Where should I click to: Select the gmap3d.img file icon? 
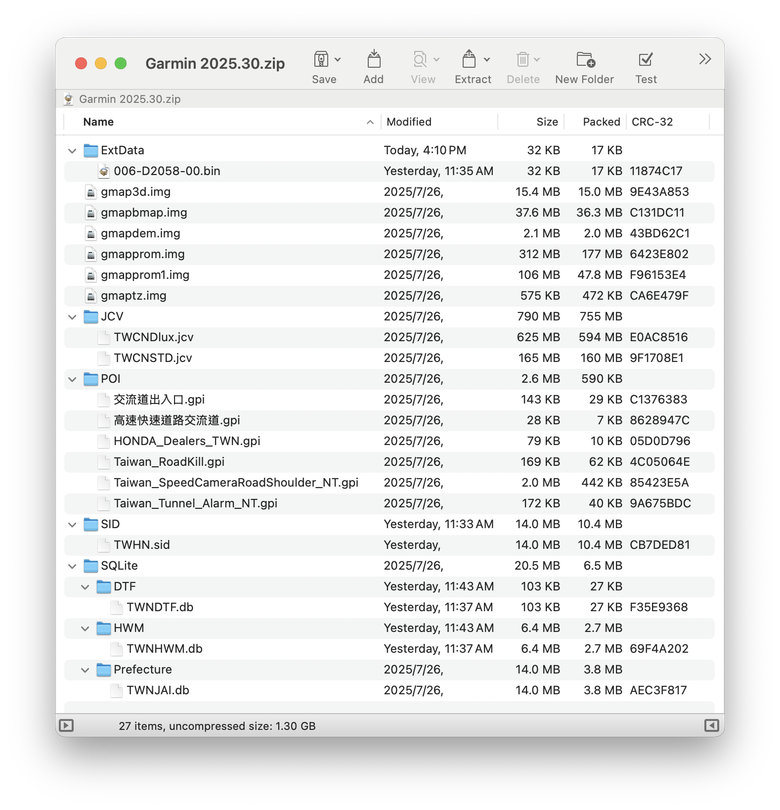91,192
